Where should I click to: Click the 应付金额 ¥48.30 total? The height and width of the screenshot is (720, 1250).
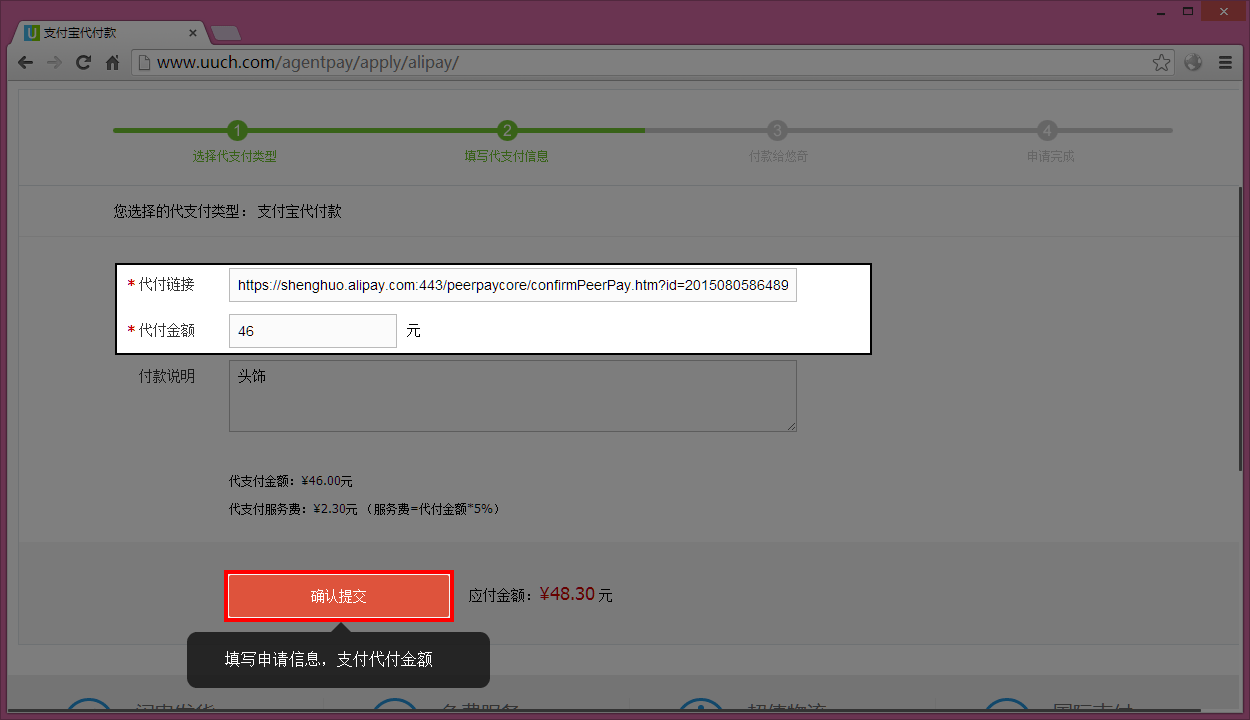541,595
